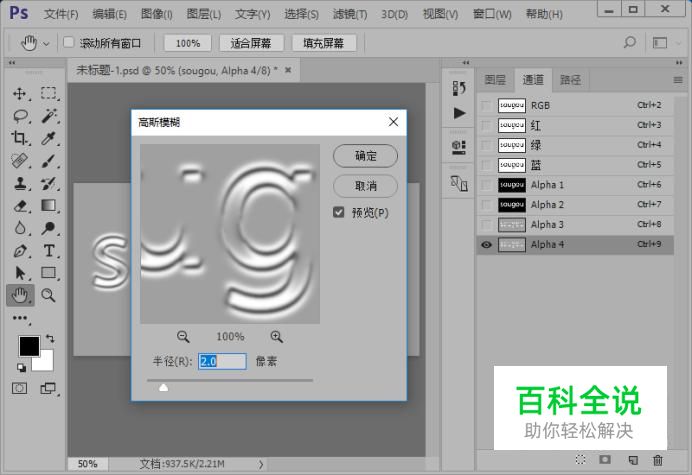
Task: Open the 选择 (Select) menu
Action: coord(301,14)
